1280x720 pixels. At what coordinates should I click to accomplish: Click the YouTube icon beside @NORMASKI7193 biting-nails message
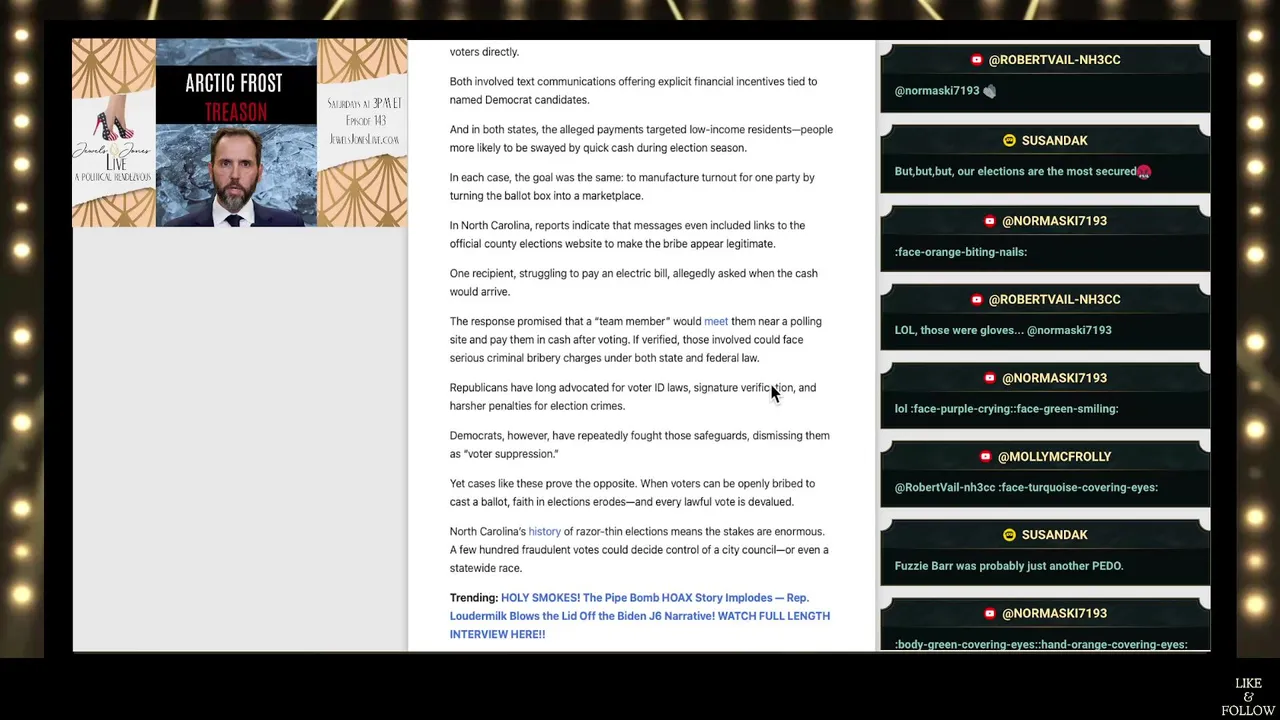tap(990, 221)
